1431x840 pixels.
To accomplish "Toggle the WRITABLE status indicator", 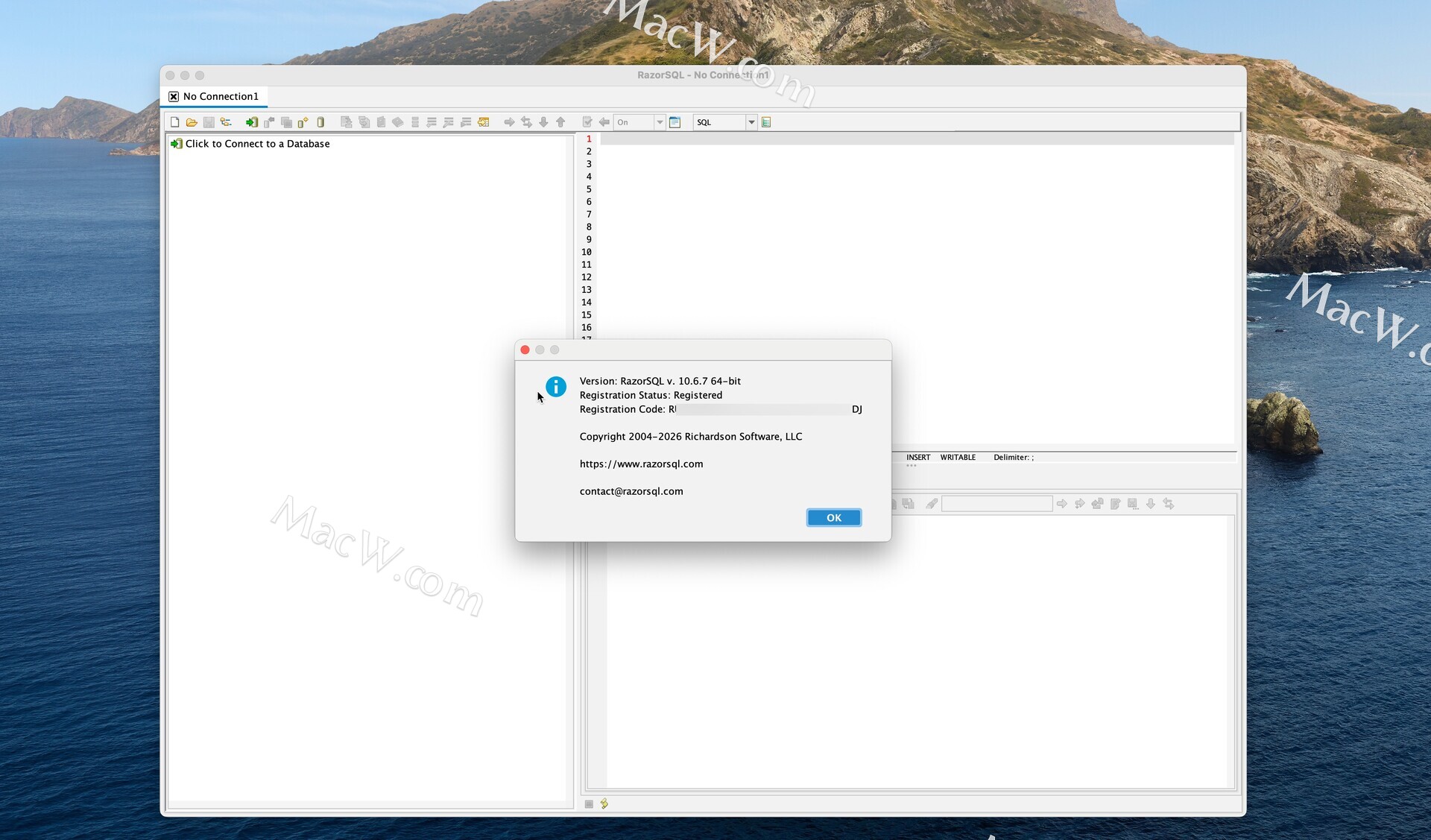I will 958,458.
